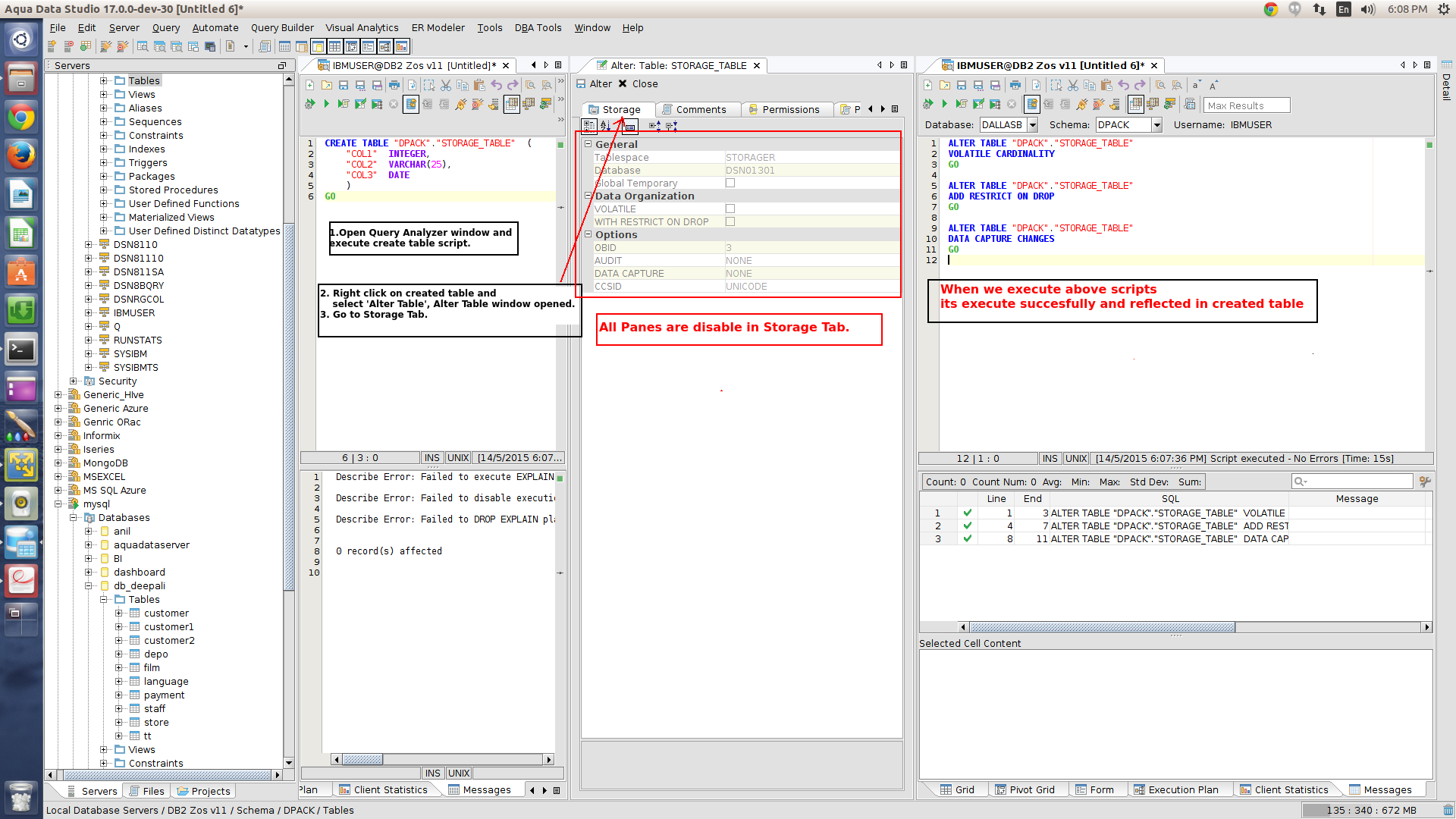Switch to Files panel tab
1456x819 pixels.
click(146, 791)
